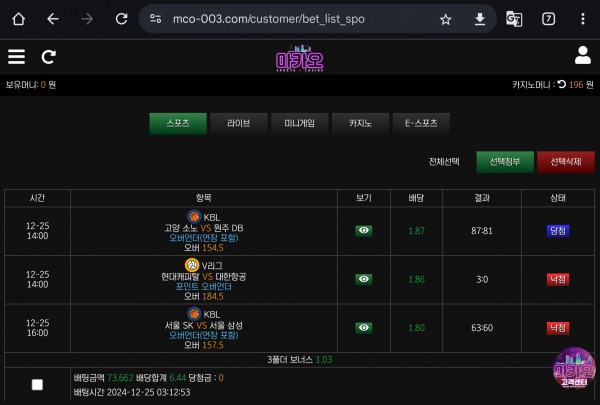The height and width of the screenshot is (405, 600).
Task: Open the hamburger menu icon
Action: point(16,57)
